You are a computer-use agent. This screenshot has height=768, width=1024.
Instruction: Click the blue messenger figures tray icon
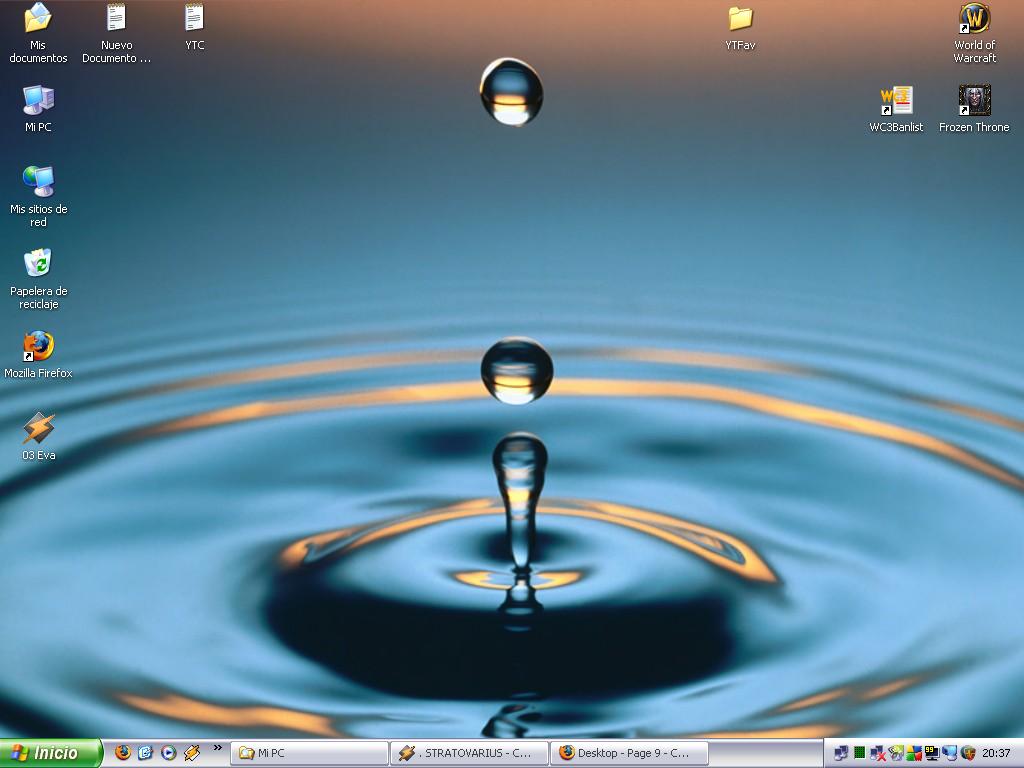click(x=950, y=753)
